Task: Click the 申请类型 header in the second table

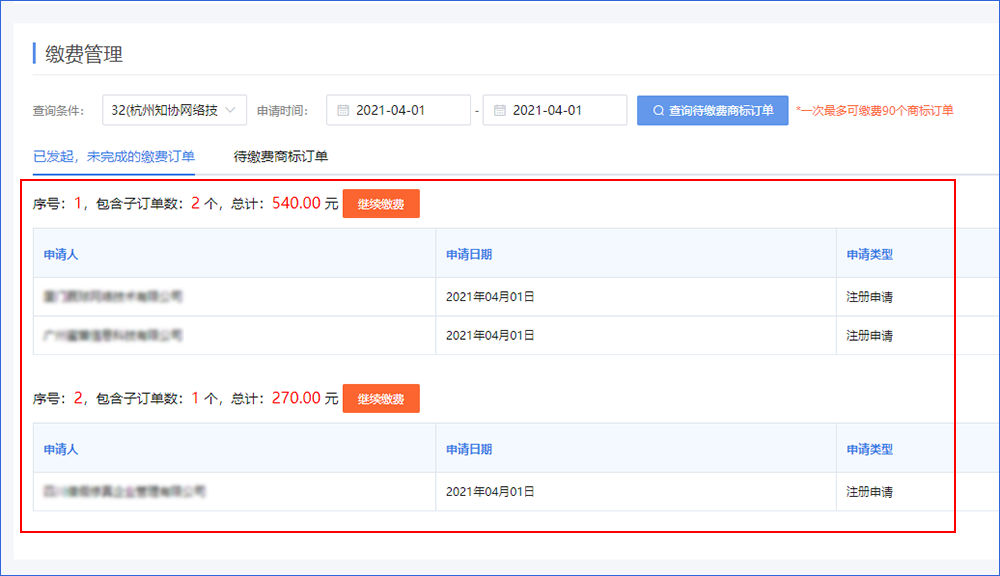Action: pos(869,449)
